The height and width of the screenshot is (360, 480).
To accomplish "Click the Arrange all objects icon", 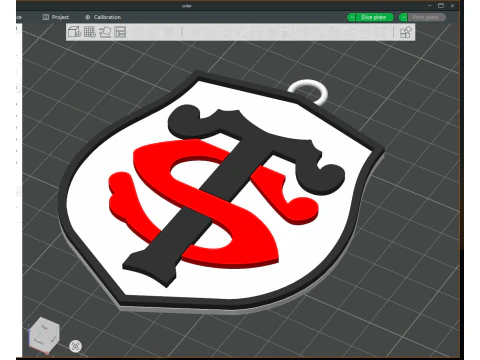I will point(120,32).
